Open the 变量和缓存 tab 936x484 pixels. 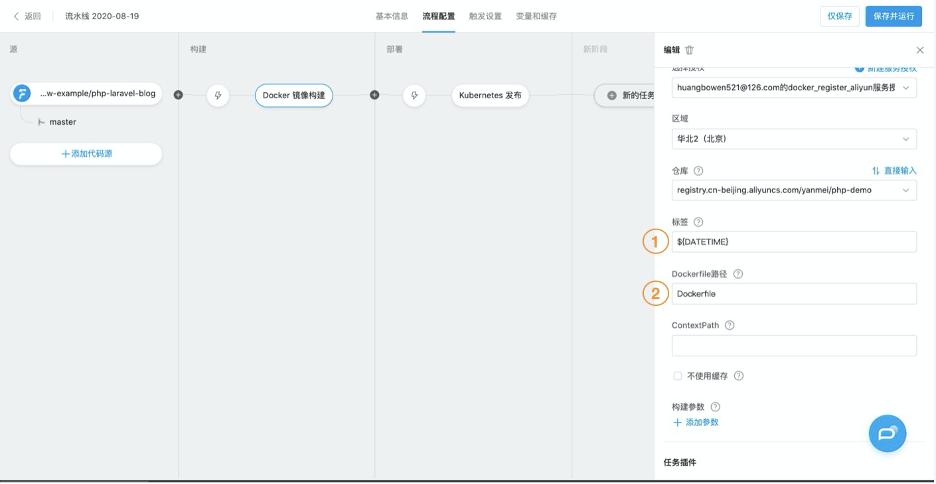pos(537,16)
